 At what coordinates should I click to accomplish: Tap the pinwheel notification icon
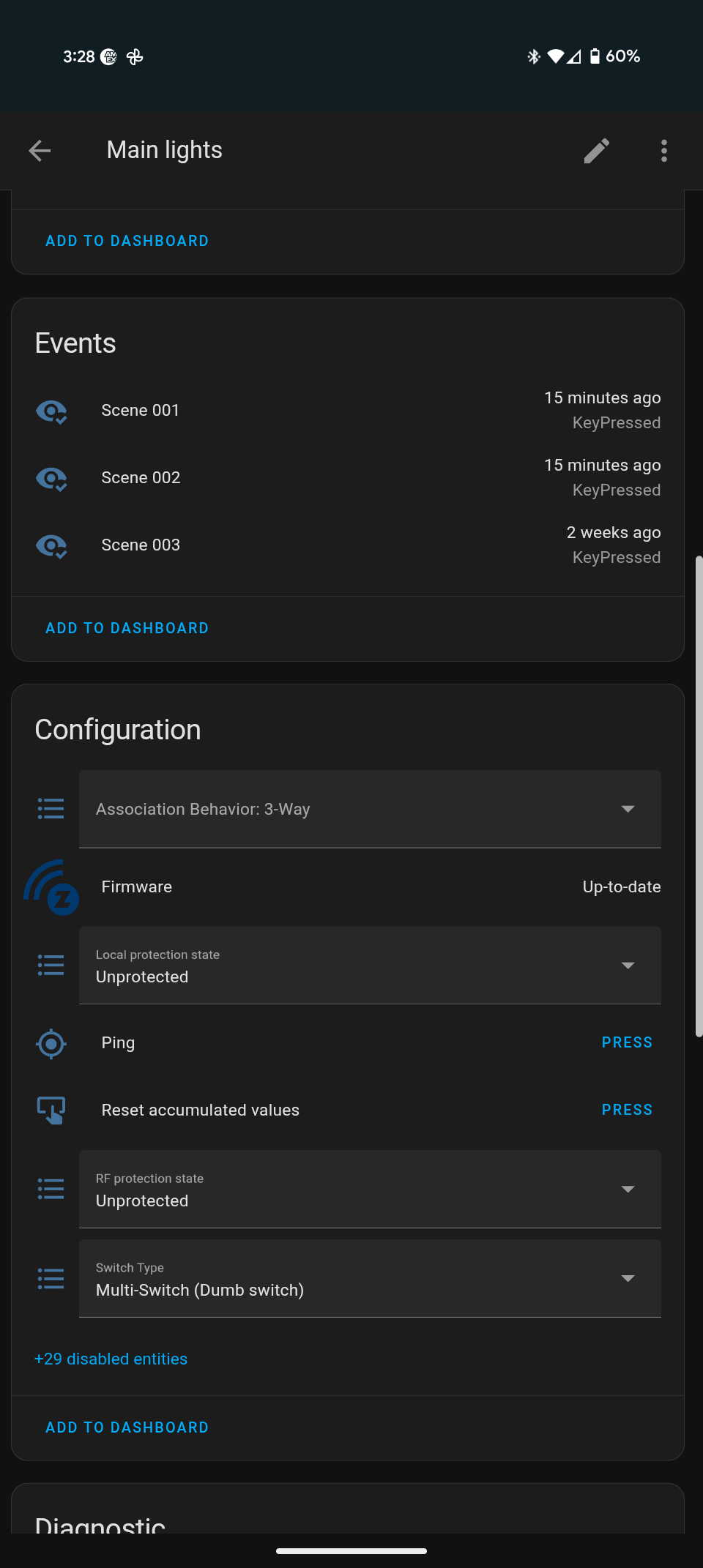click(135, 56)
